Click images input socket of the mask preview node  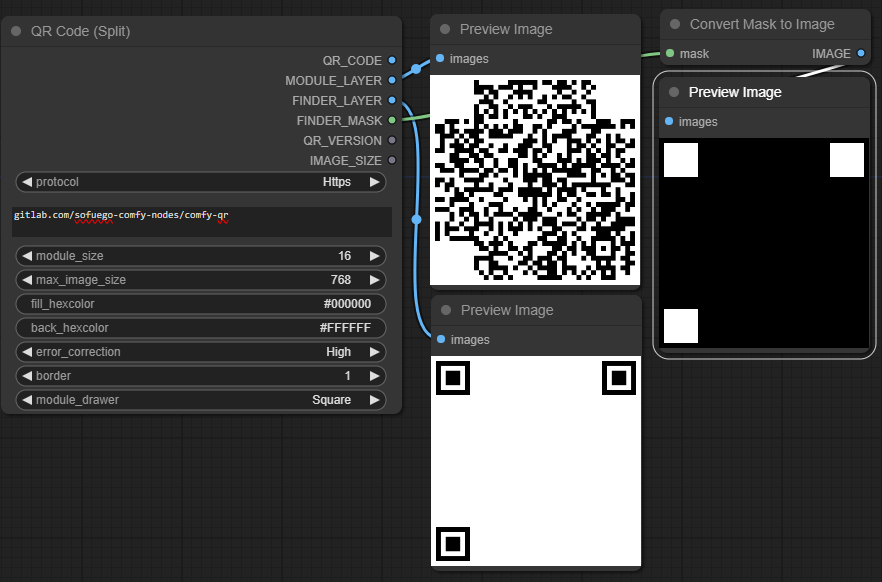tap(669, 121)
